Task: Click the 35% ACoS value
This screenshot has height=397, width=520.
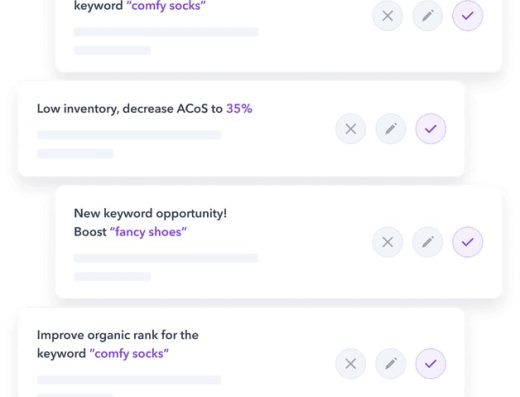Action: pyautogui.click(x=239, y=109)
